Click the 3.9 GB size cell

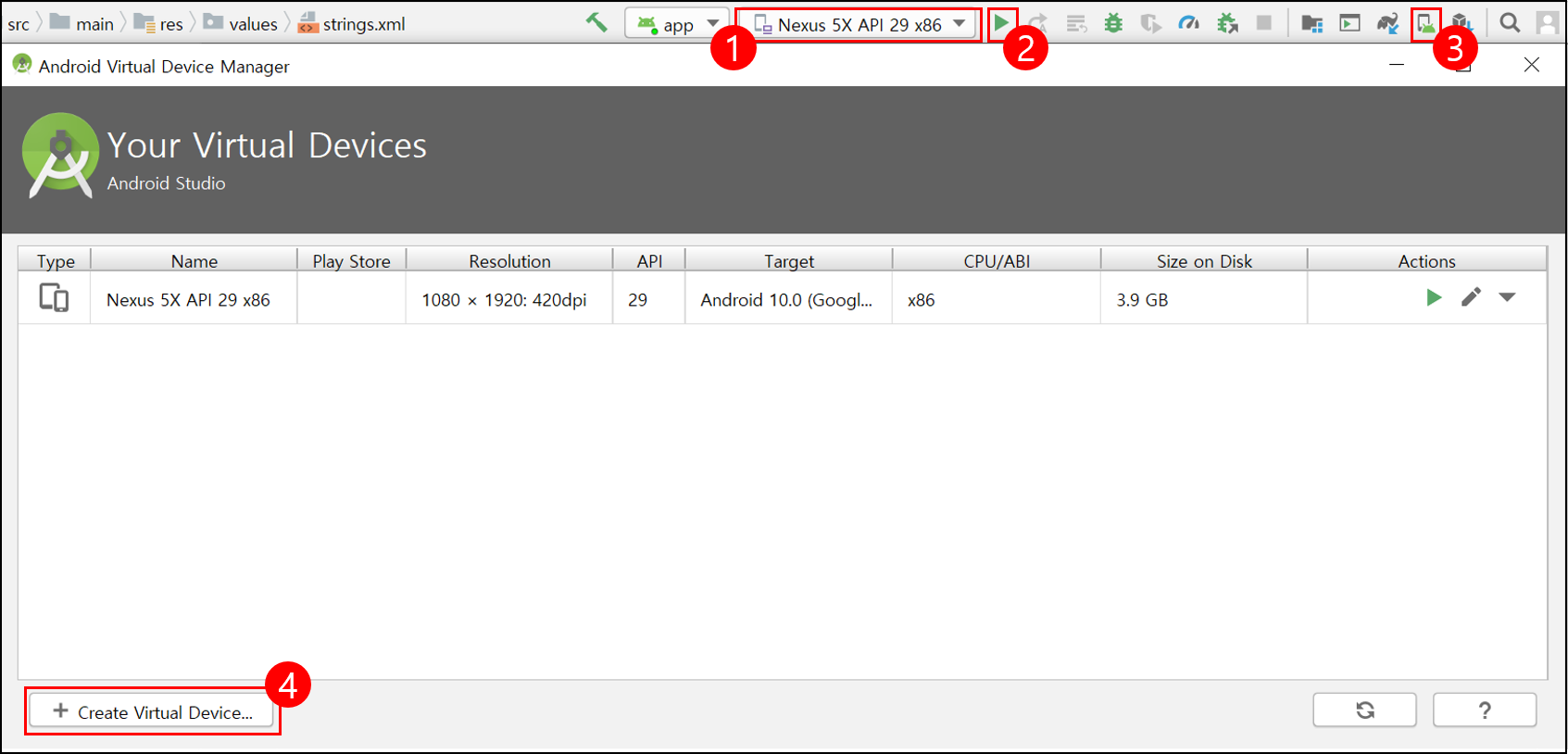(x=1204, y=299)
